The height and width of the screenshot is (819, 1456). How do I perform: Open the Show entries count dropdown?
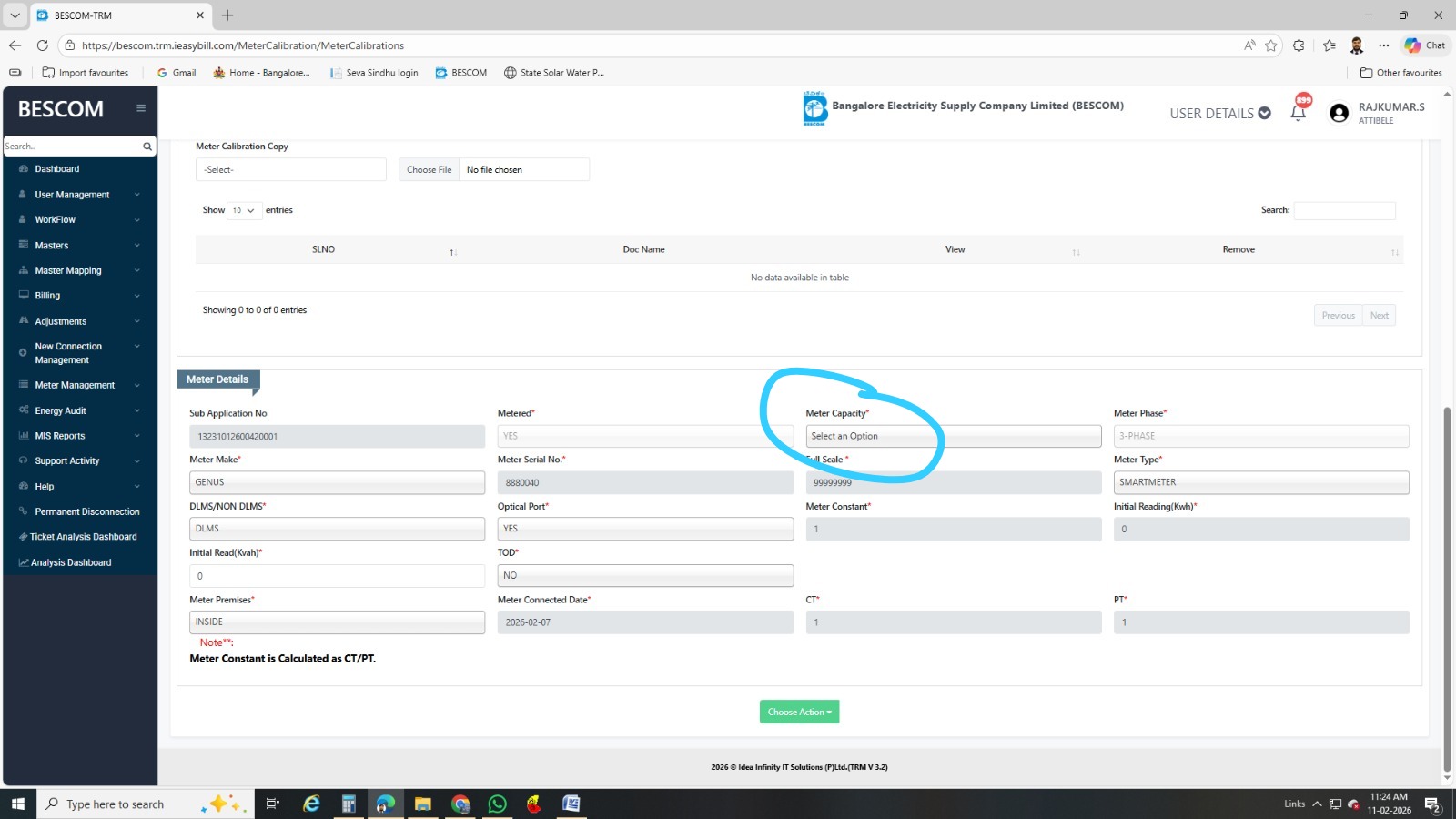coord(244,210)
